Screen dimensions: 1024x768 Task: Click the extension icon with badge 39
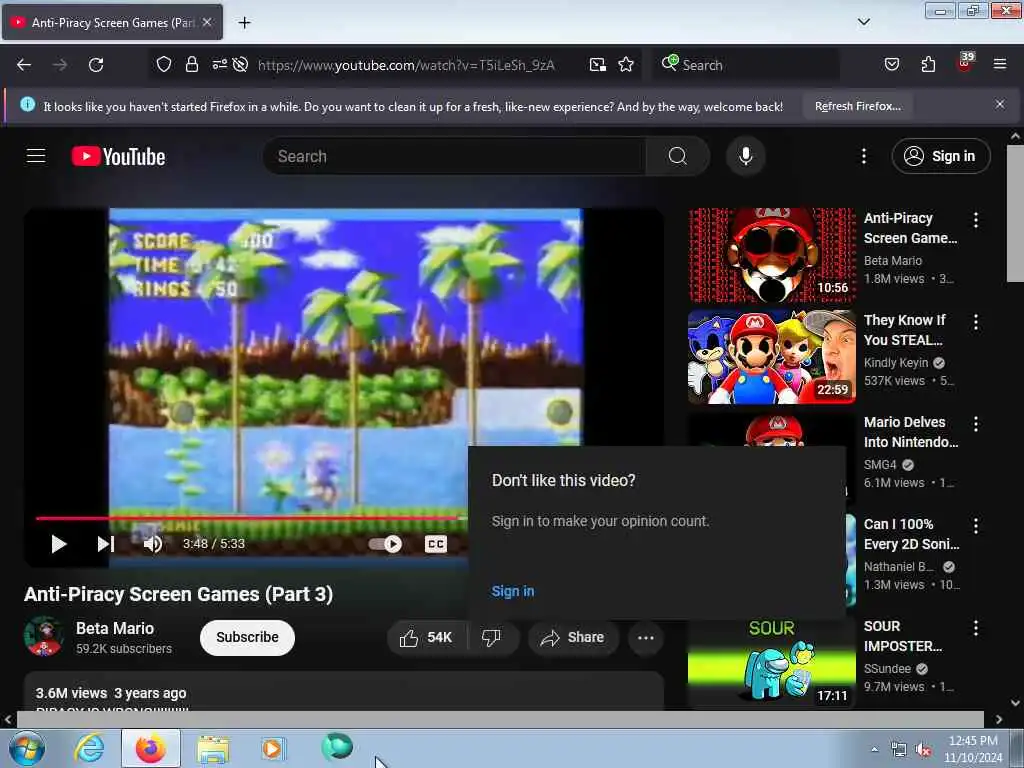pos(965,63)
